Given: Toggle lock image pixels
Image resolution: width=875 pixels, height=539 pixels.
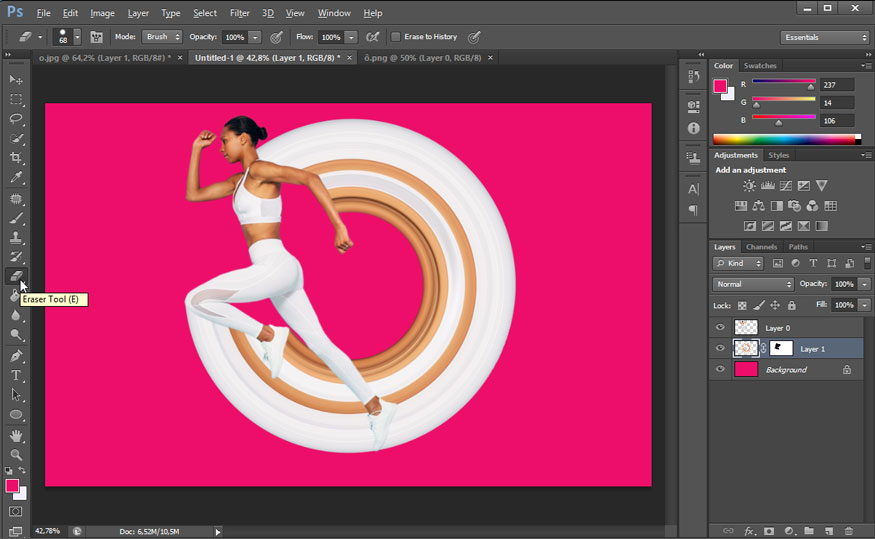Looking at the screenshot, I should (x=759, y=306).
